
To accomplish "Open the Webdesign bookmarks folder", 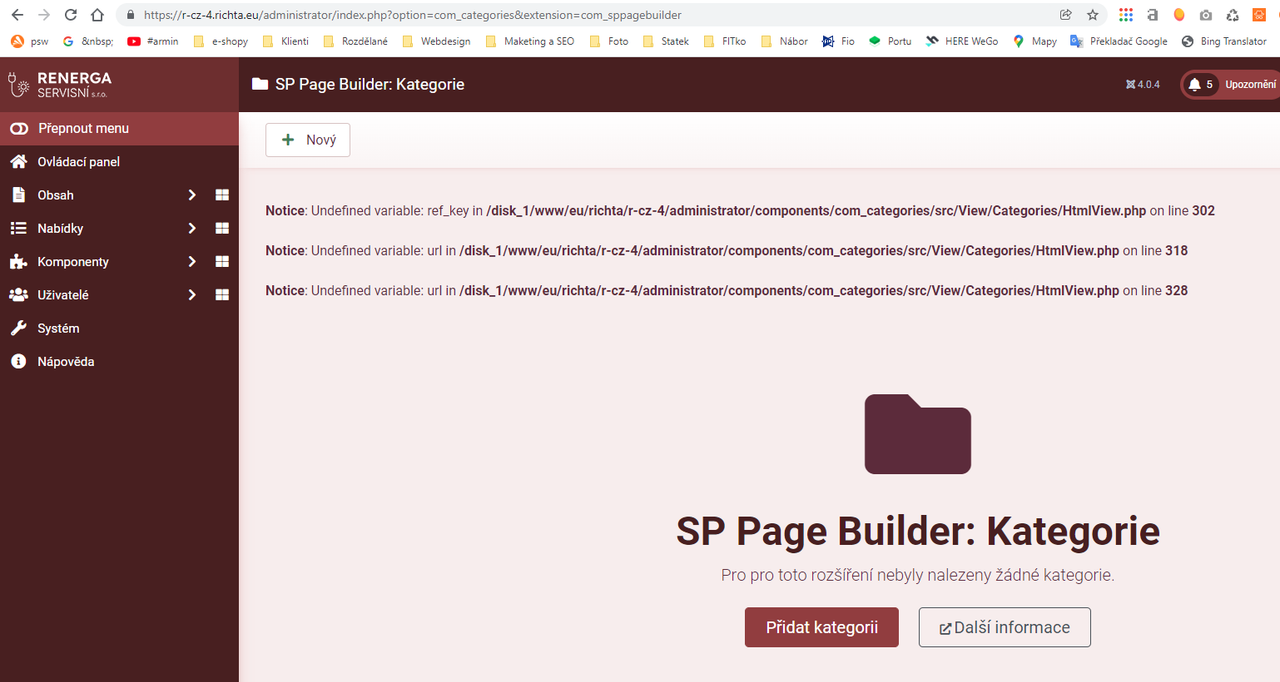I will (435, 41).
